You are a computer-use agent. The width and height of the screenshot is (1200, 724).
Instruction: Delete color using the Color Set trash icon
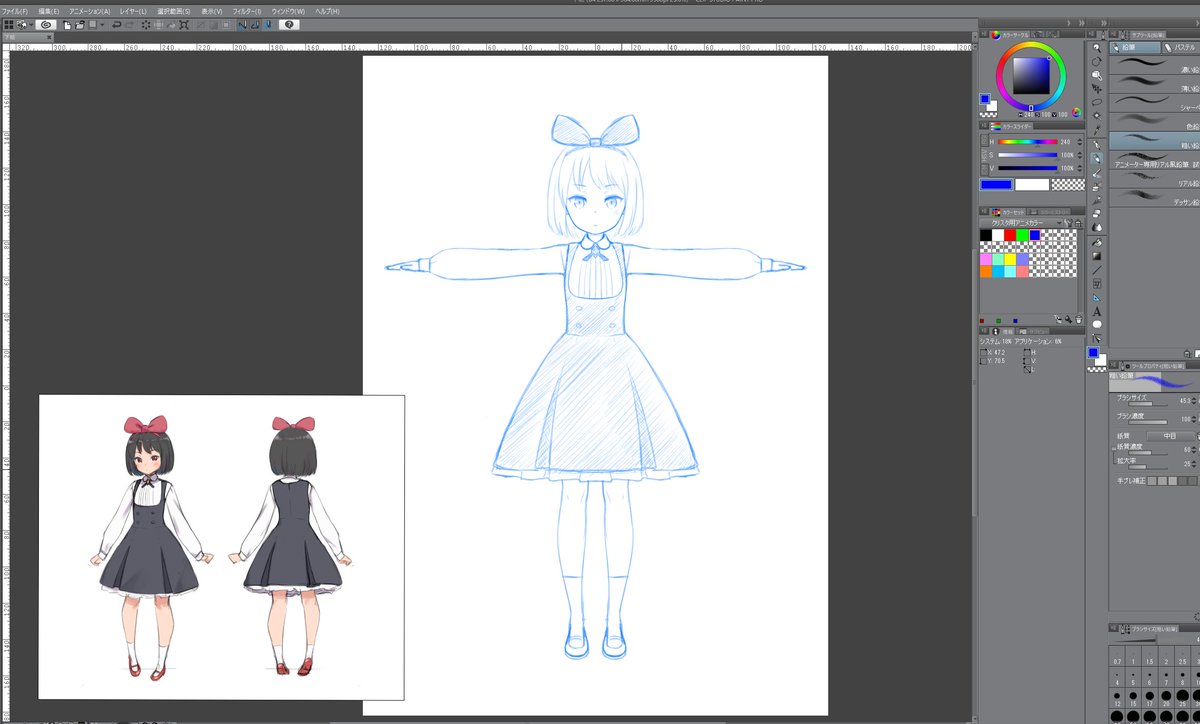click(x=1078, y=320)
